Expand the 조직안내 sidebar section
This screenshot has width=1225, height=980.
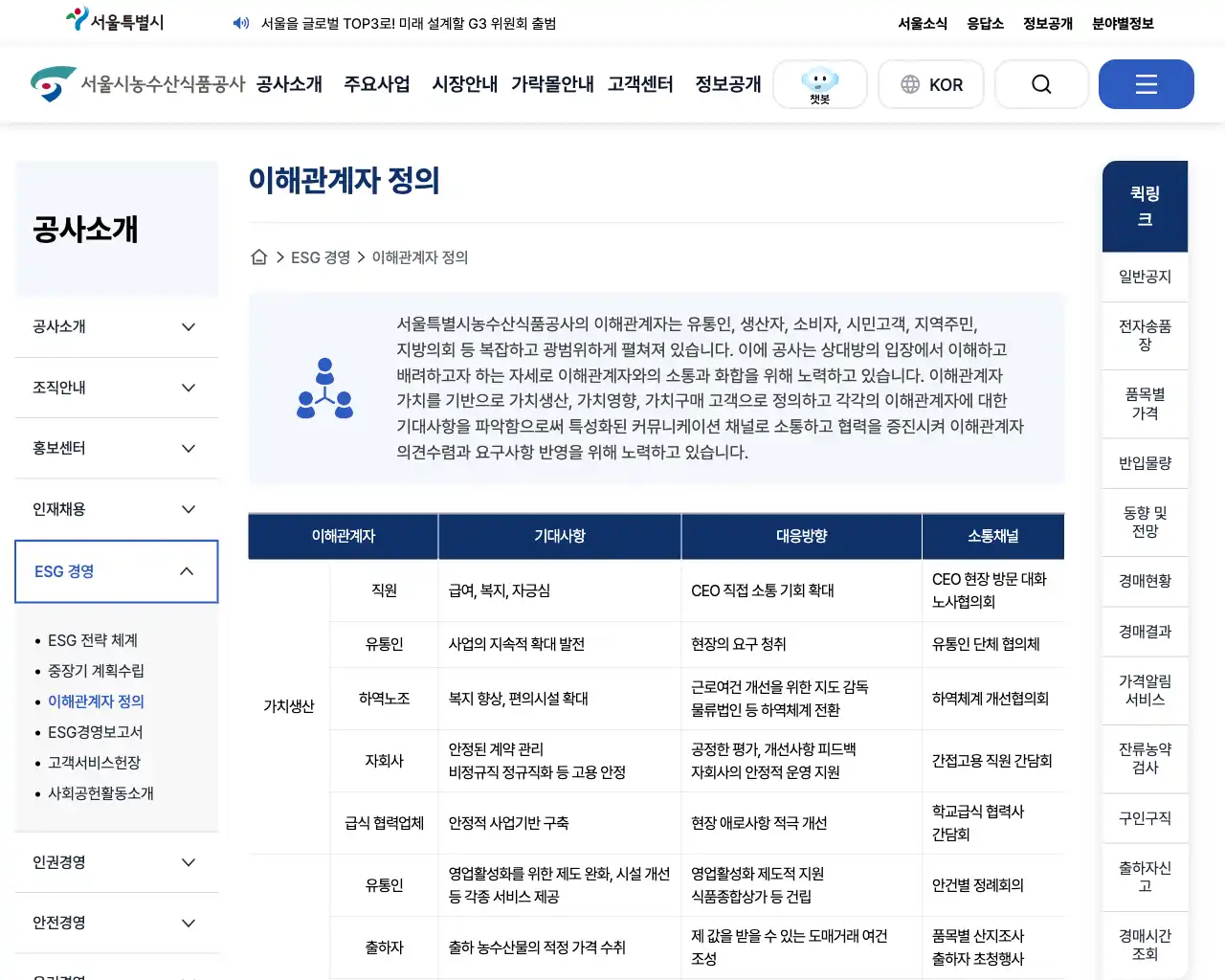pyautogui.click(x=117, y=388)
